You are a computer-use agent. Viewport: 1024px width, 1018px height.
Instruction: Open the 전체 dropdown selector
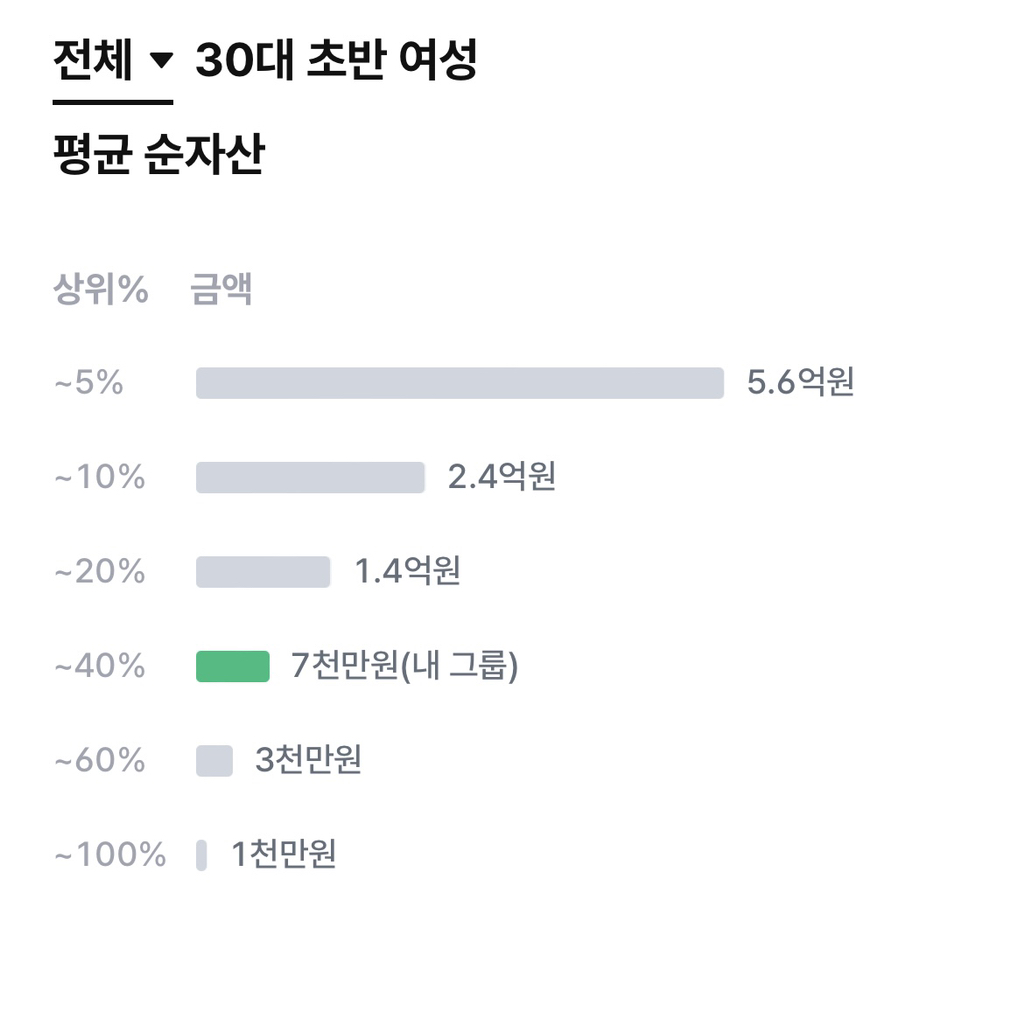[112, 63]
